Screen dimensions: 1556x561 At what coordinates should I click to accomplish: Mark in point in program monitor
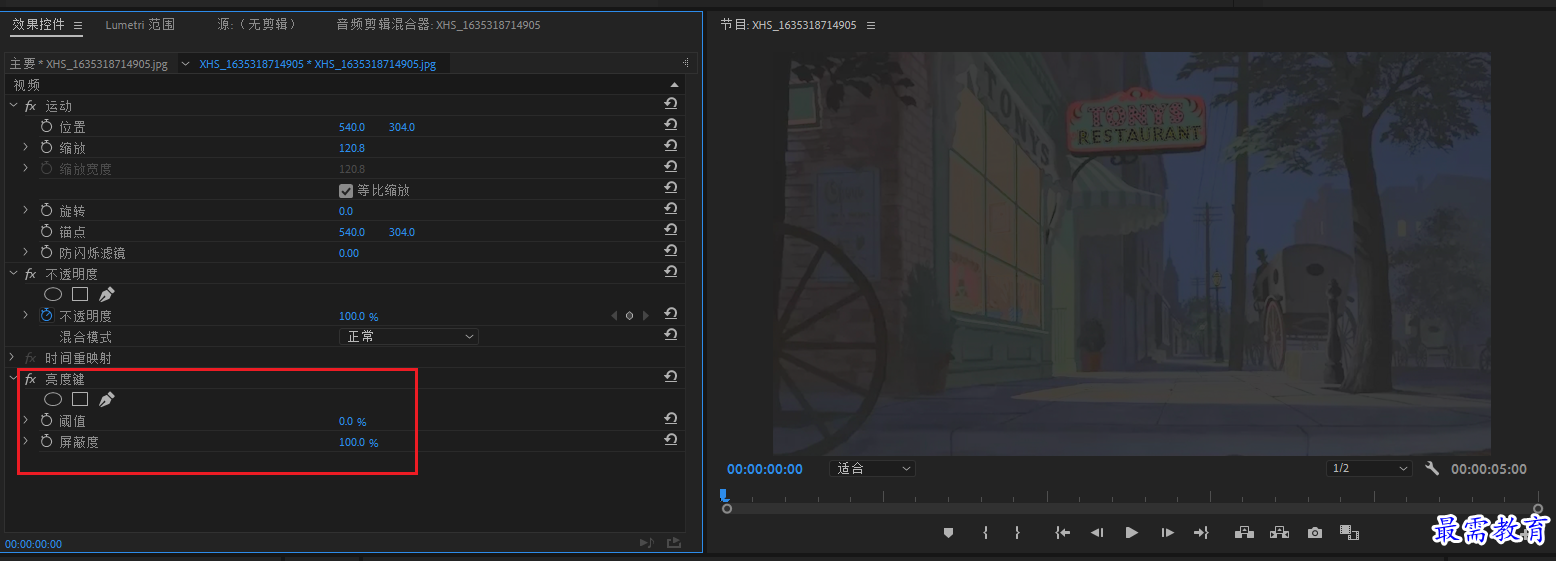(985, 533)
